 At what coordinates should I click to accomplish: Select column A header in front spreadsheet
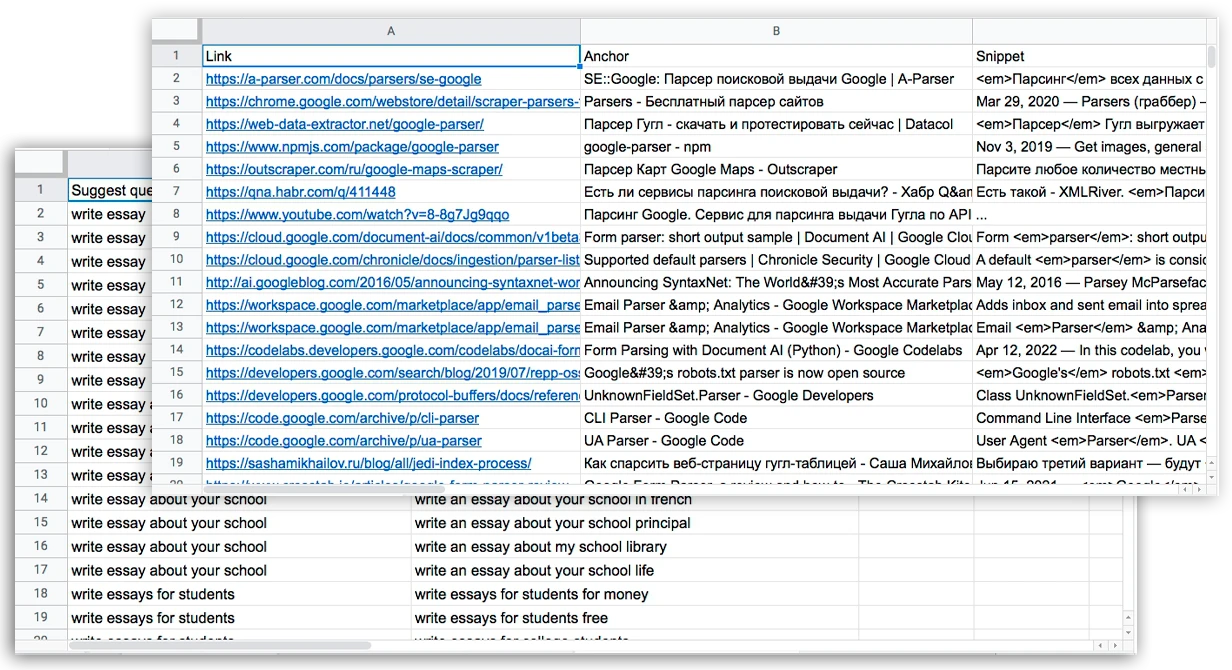[x=391, y=31]
